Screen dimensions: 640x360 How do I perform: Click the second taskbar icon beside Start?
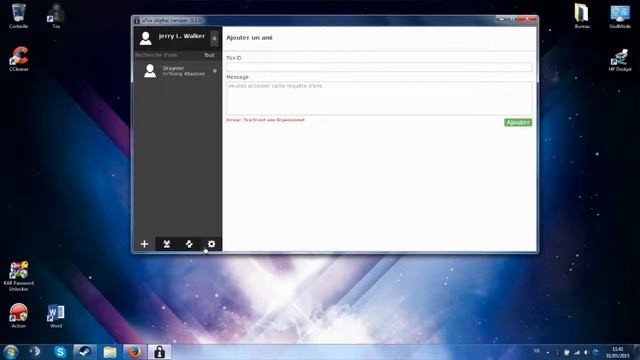coord(35,352)
